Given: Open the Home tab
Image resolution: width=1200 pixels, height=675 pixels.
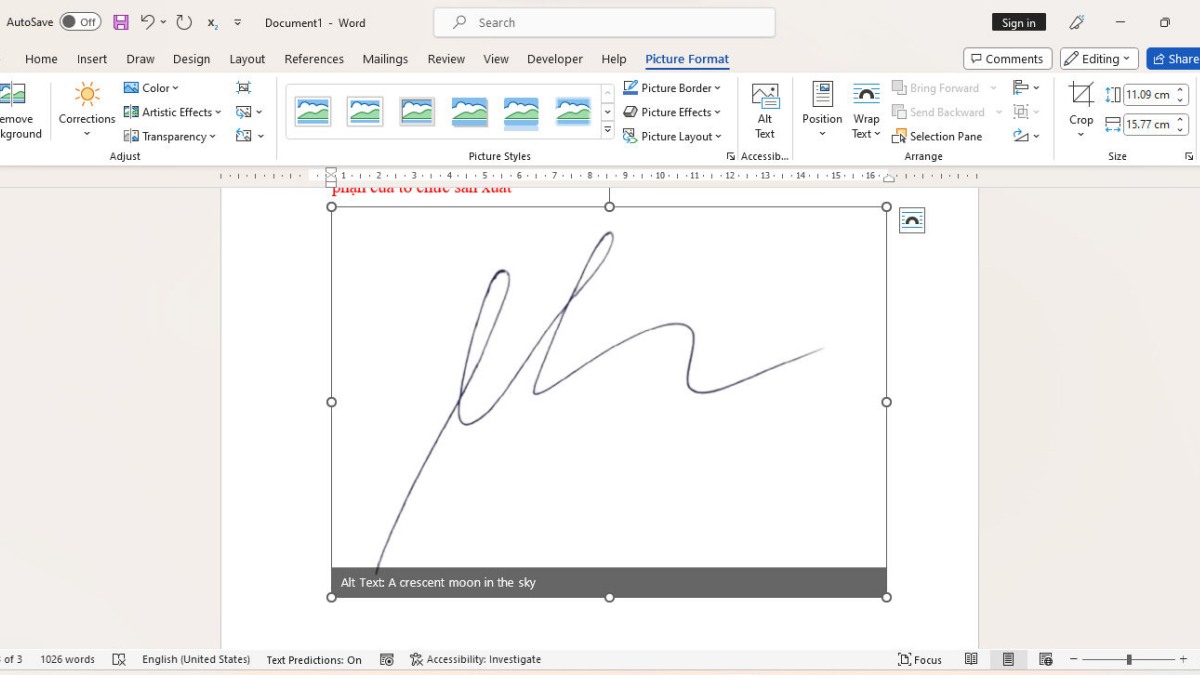Looking at the screenshot, I should (41, 59).
